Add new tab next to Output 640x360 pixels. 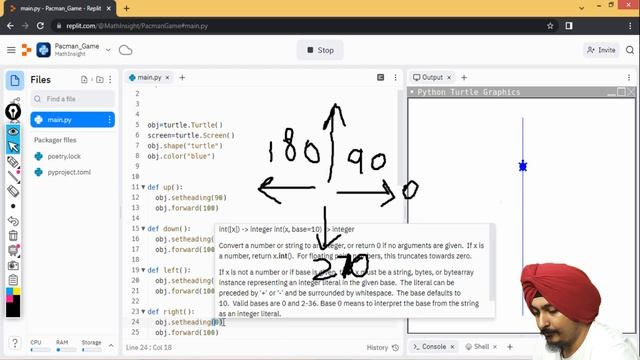coord(464,77)
